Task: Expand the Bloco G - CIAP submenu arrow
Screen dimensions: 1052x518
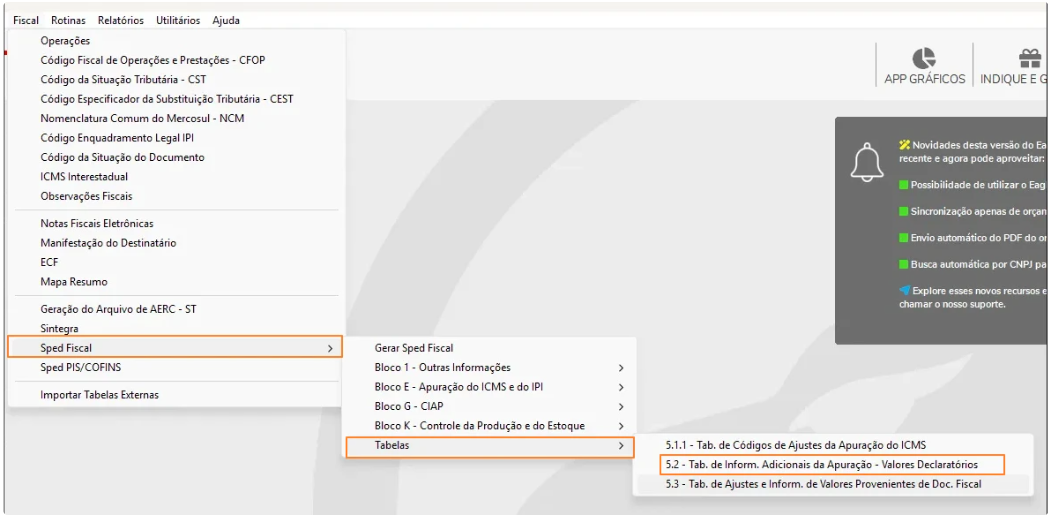Action: (621, 407)
